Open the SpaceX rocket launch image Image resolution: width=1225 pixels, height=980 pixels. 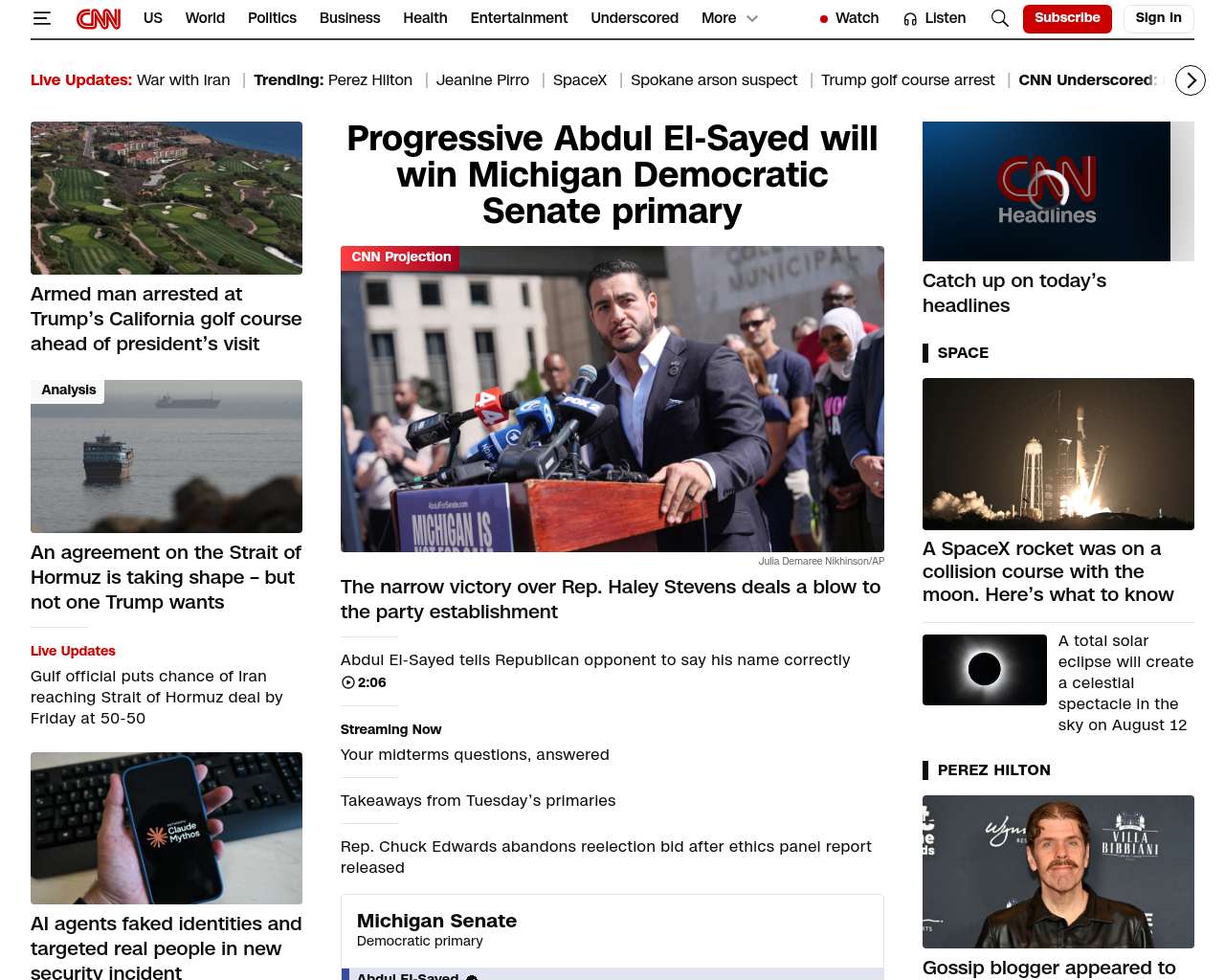(x=1058, y=454)
